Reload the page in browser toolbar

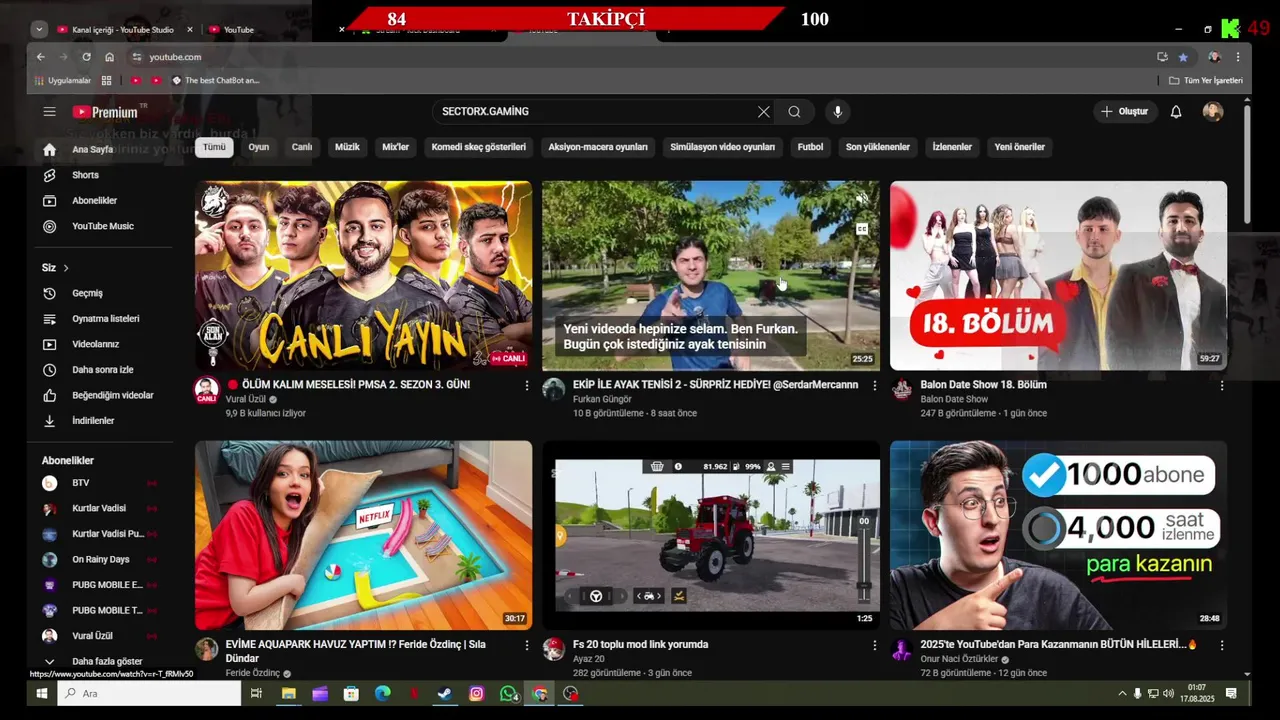coord(86,57)
